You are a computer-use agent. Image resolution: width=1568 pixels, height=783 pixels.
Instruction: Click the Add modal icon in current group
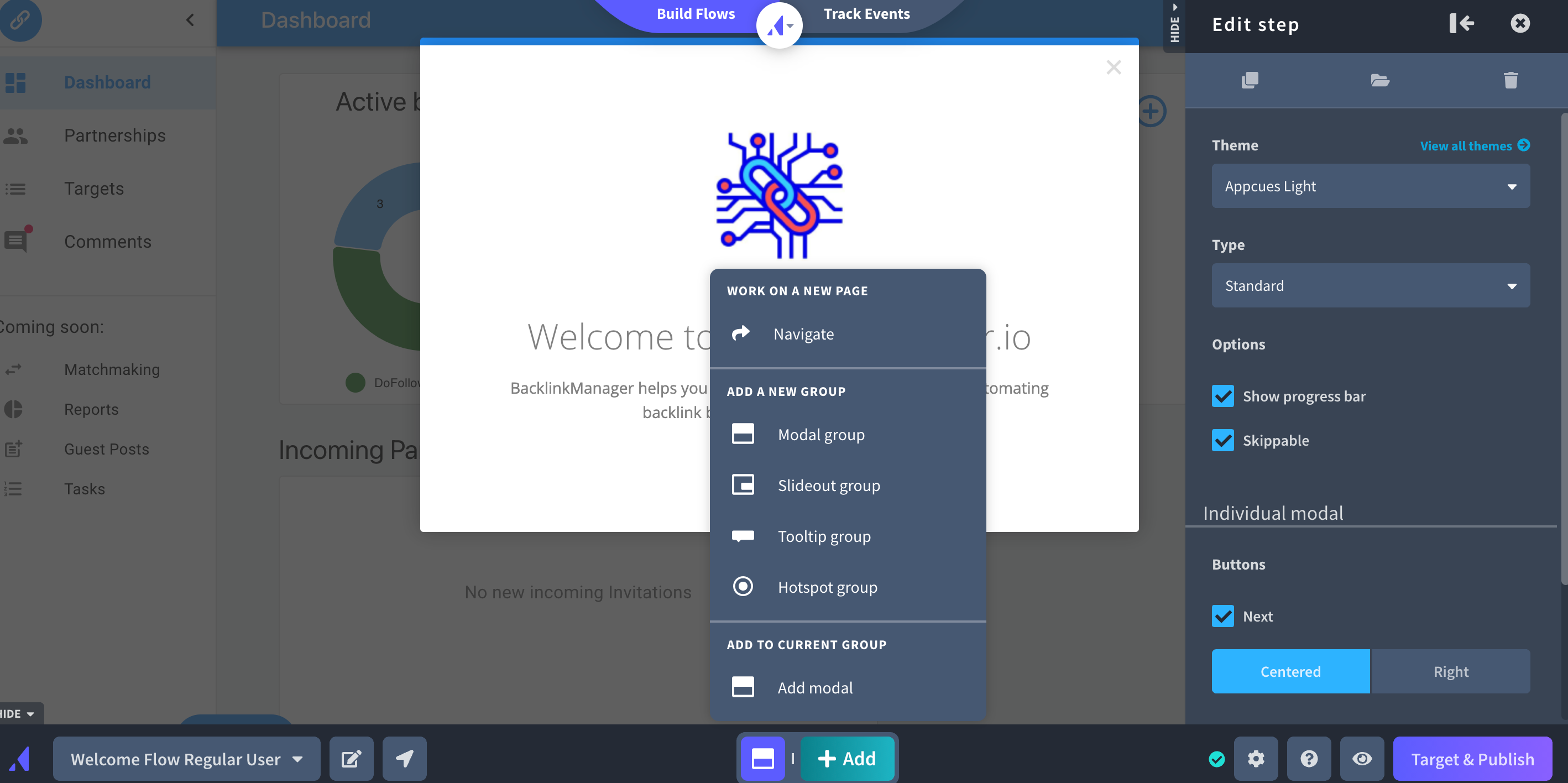tap(743, 687)
